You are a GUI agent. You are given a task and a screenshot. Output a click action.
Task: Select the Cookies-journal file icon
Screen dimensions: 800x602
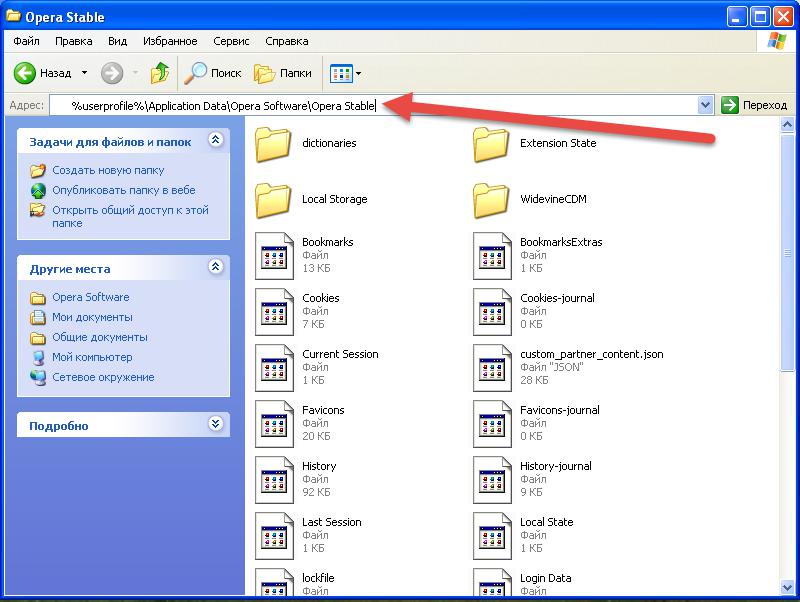click(492, 312)
